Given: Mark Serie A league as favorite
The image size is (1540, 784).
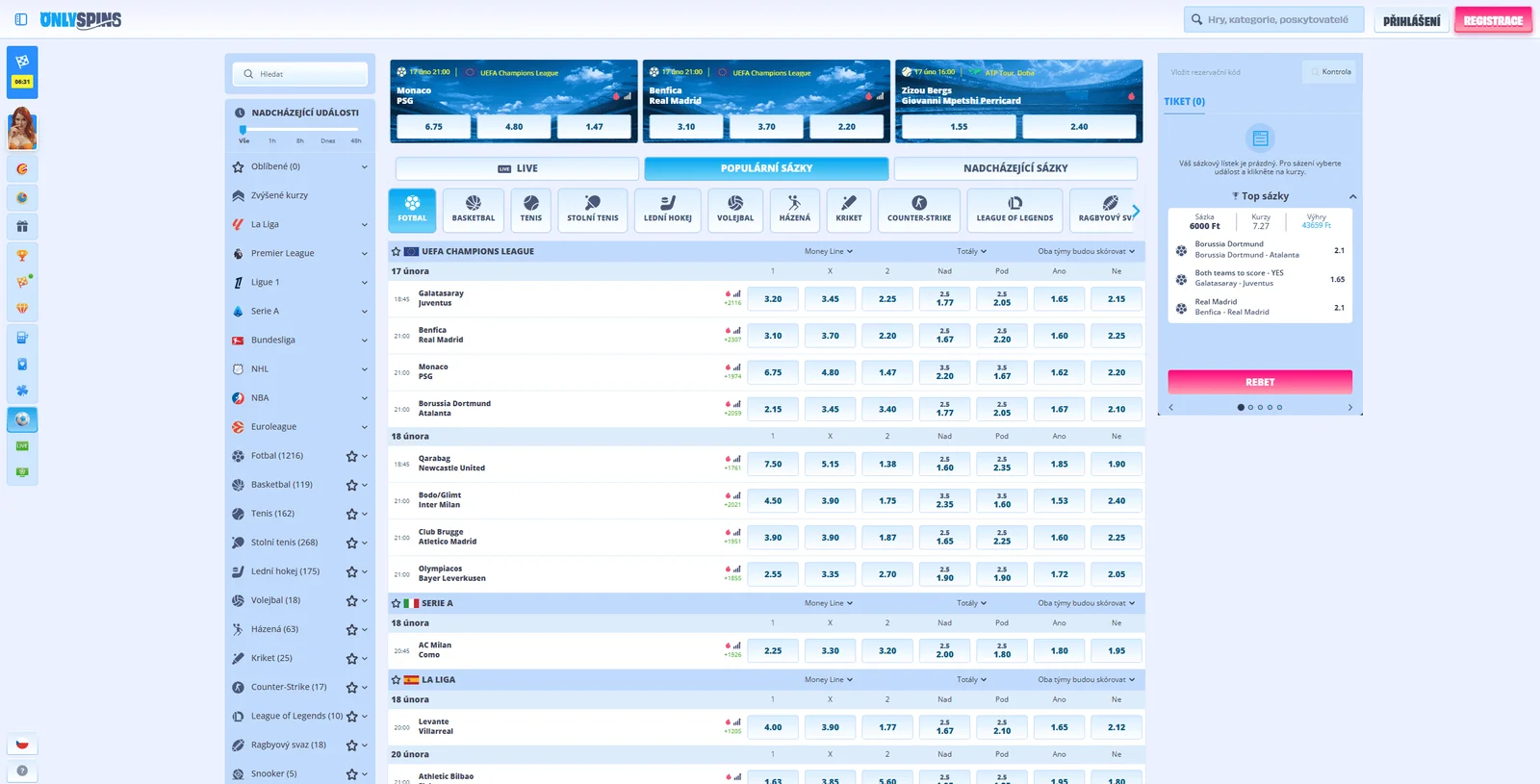Looking at the screenshot, I should pos(396,603).
